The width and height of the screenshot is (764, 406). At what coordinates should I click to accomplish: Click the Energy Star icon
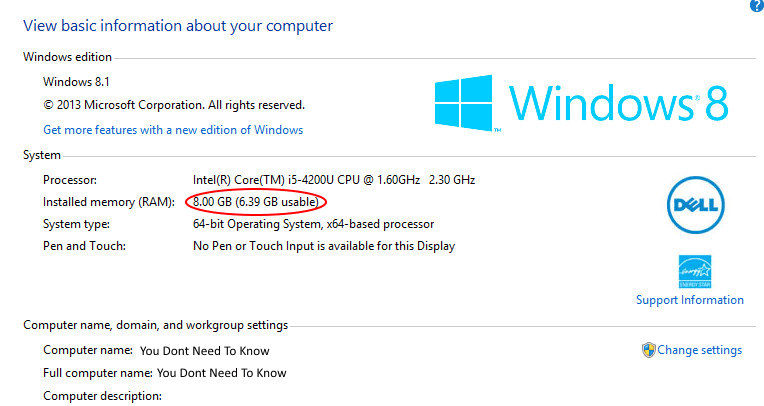click(x=695, y=271)
